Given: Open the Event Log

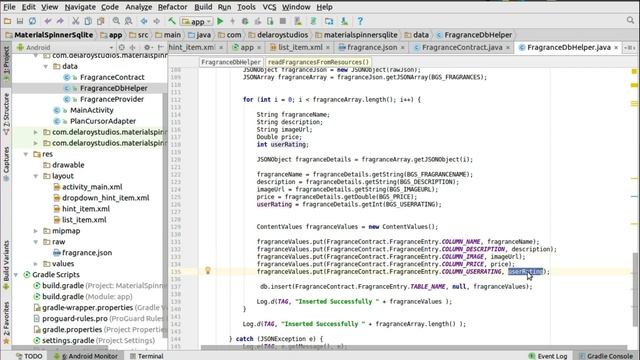Looking at the screenshot, I should point(548,356).
